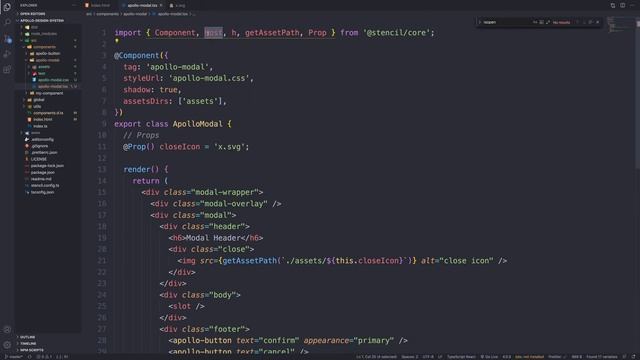Open stencil.config.ts file
Image resolution: width=640 pixels, height=360 pixels.
[45, 185]
